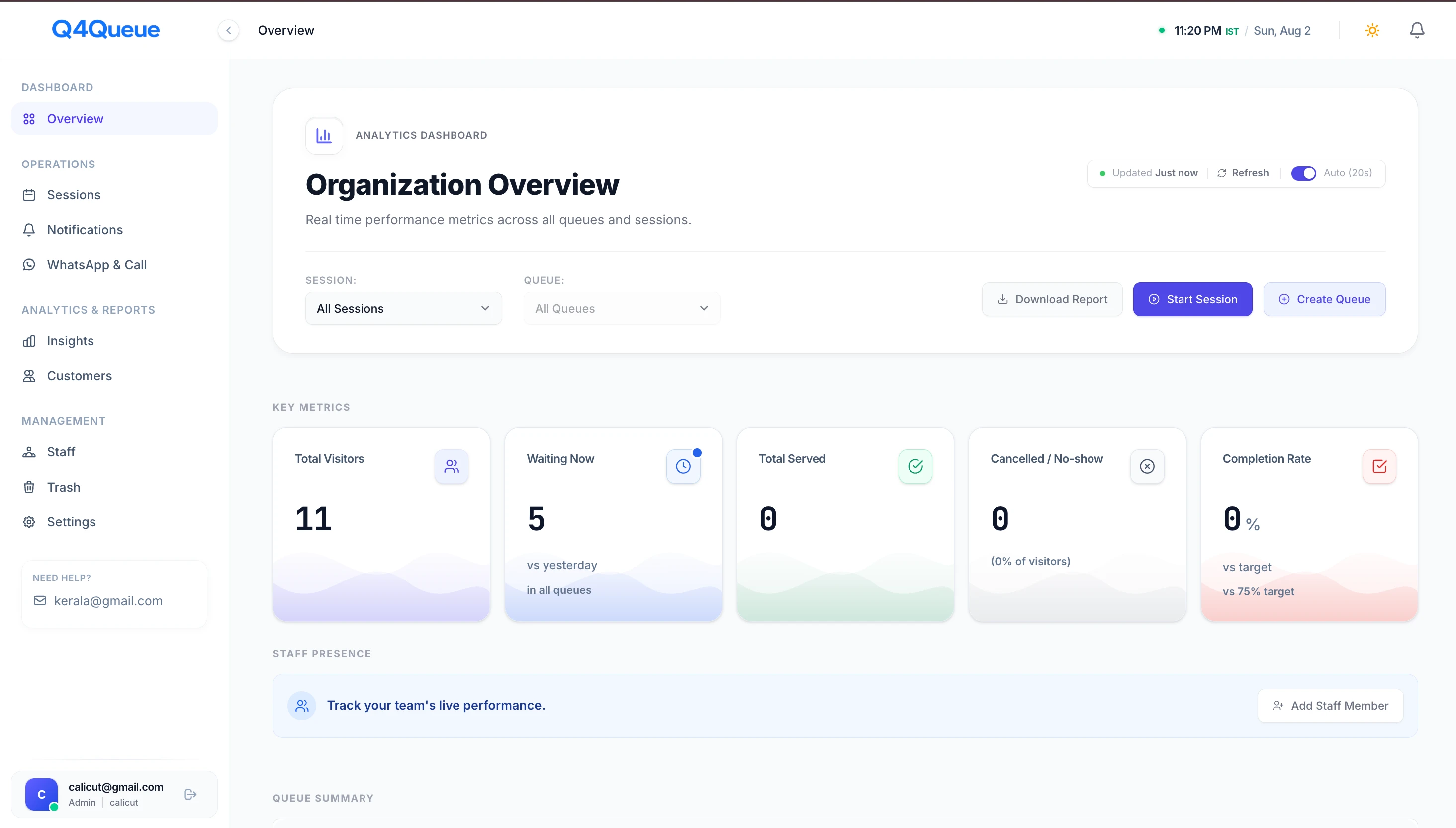Click Start Session button

coord(1192,299)
